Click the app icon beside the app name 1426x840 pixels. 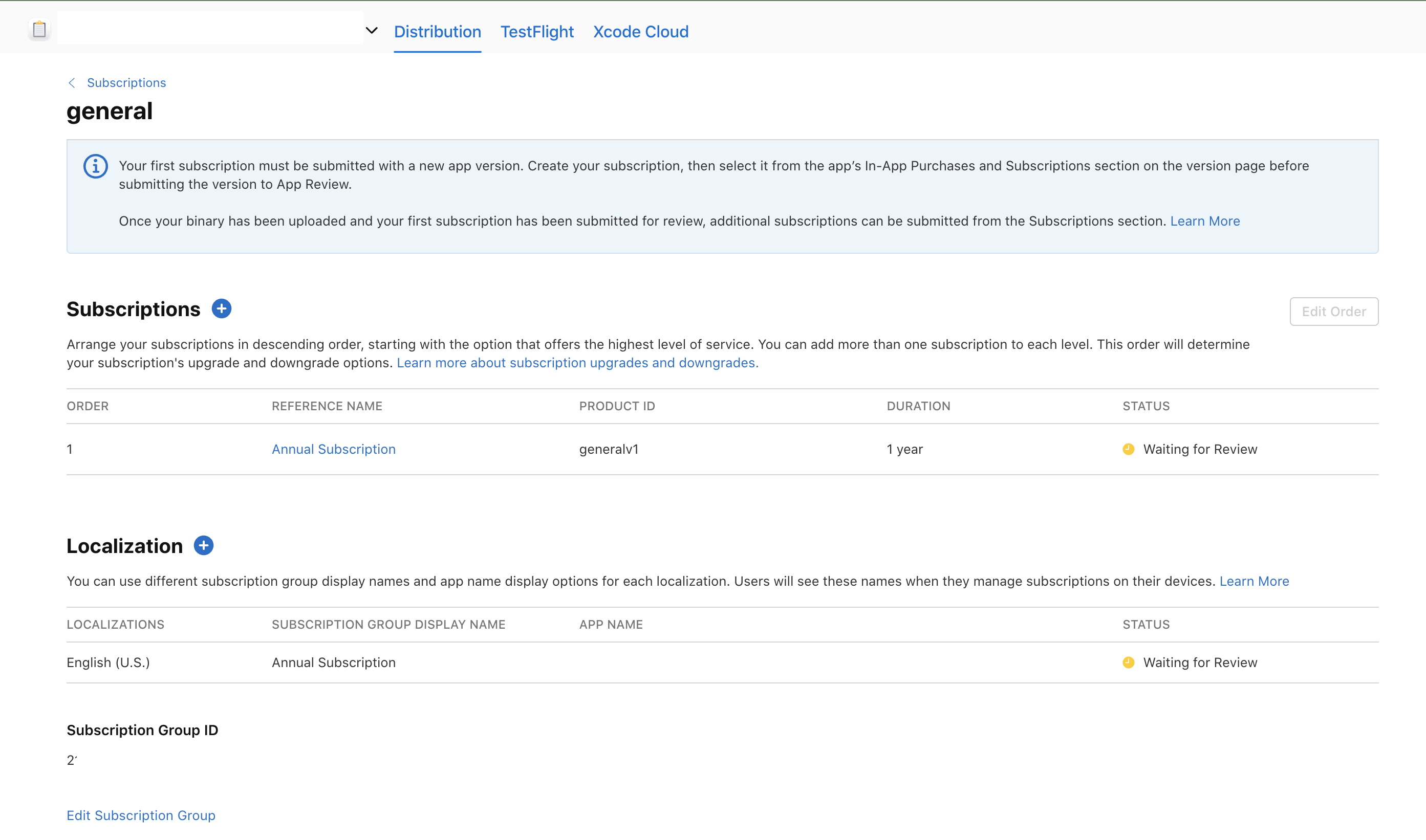pos(39,29)
